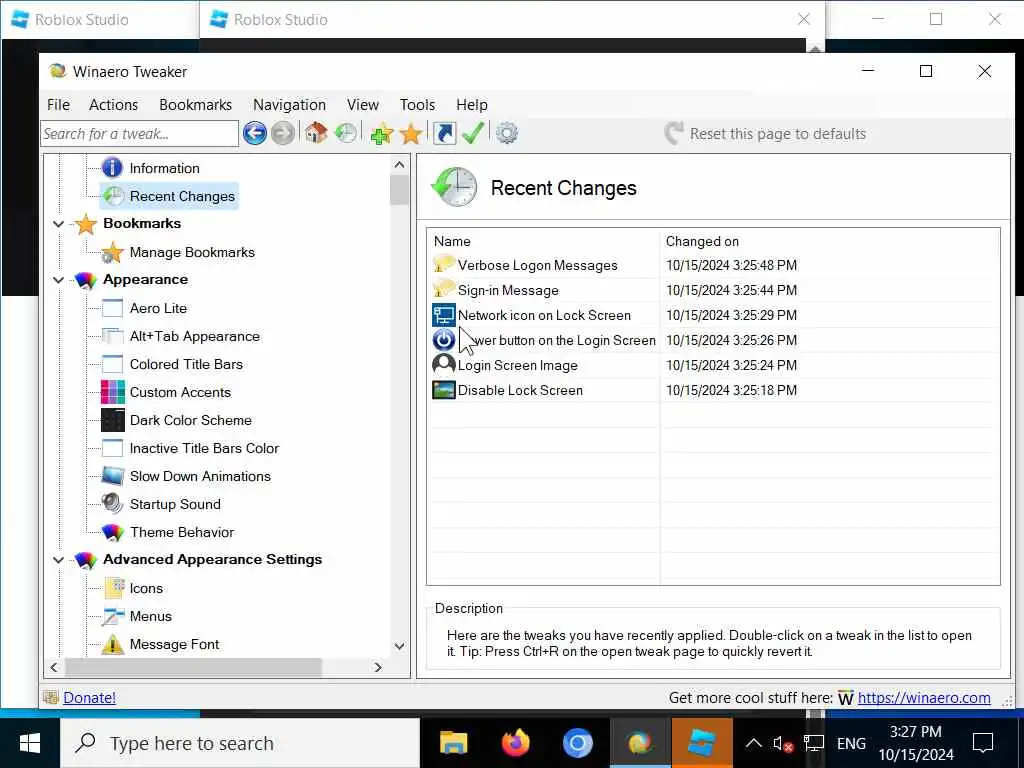Select Menus in the tree
This screenshot has height=768, width=1024.
coord(150,616)
